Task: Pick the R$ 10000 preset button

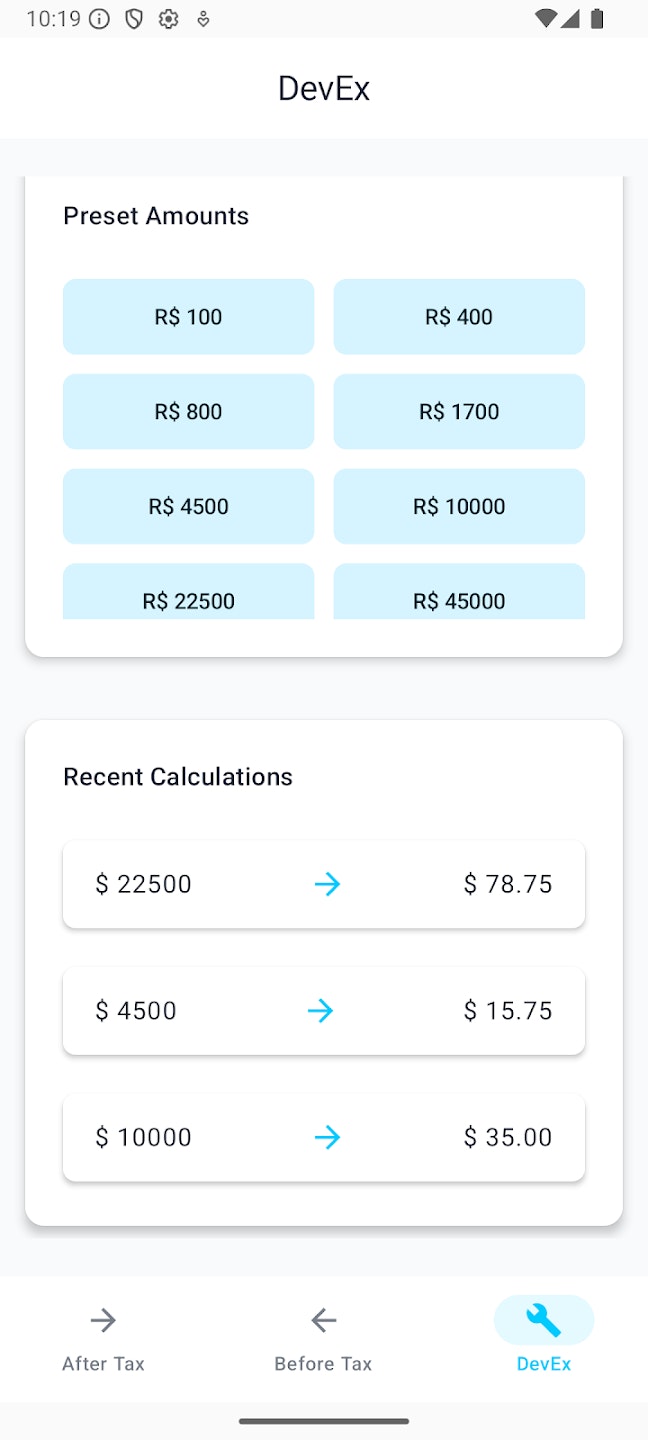Action: click(459, 507)
